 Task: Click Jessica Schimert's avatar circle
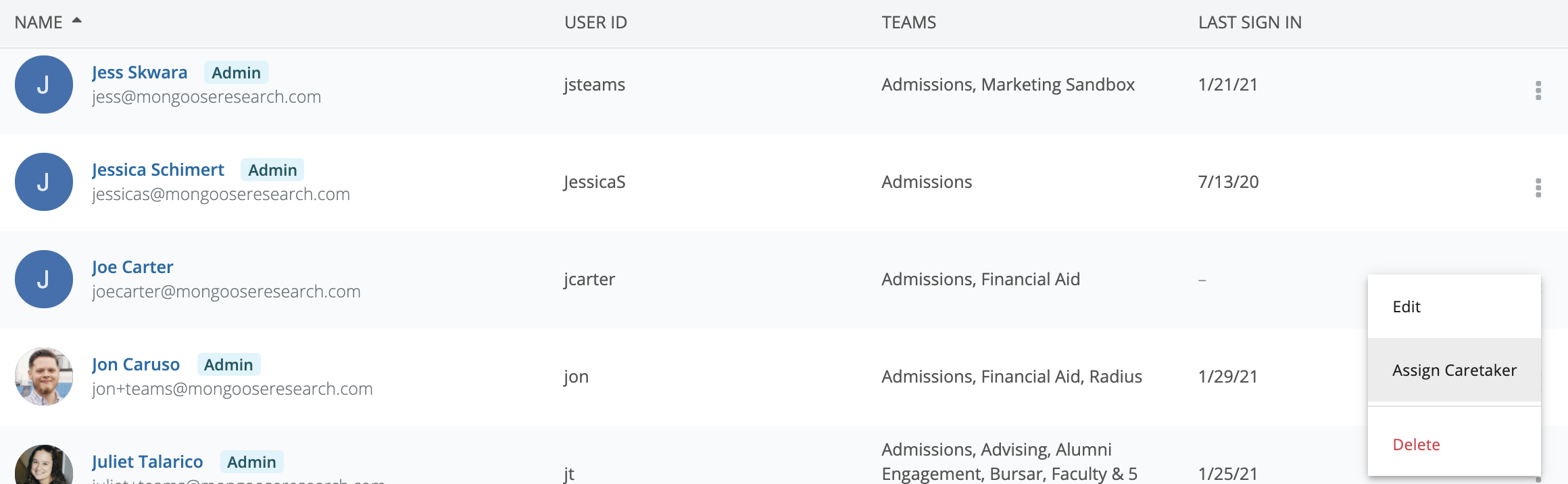[x=44, y=182]
